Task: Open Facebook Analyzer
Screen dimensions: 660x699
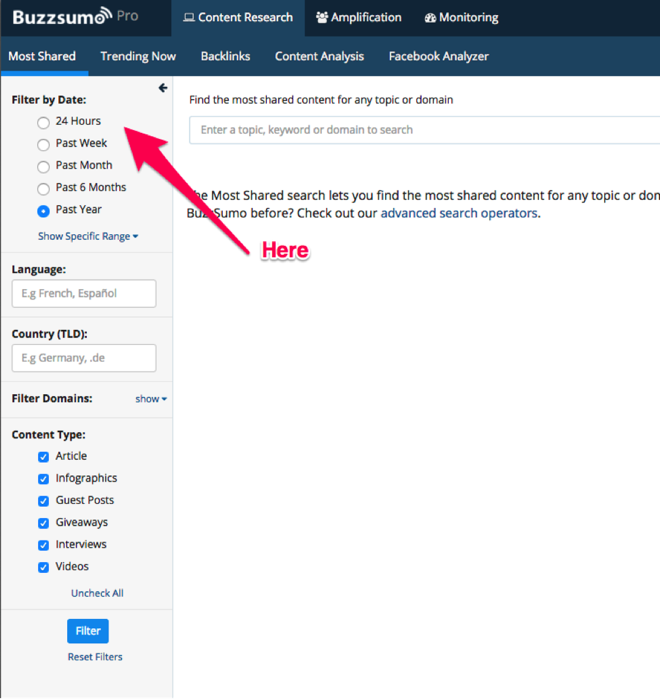Action: tap(439, 56)
